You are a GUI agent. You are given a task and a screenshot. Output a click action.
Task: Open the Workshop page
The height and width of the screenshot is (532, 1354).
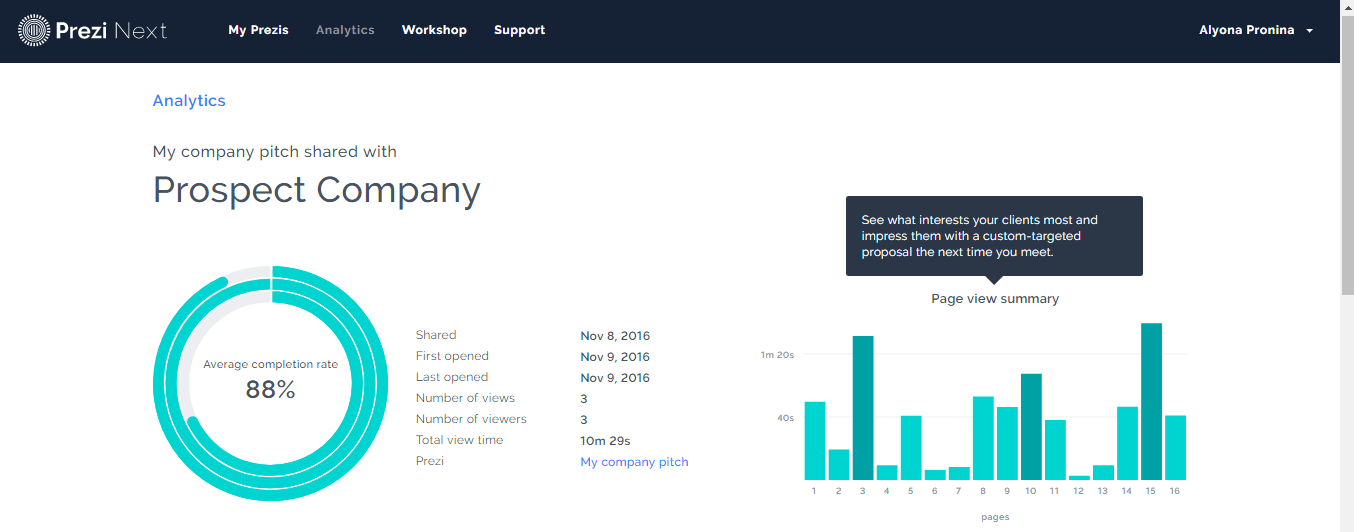pyautogui.click(x=434, y=30)
